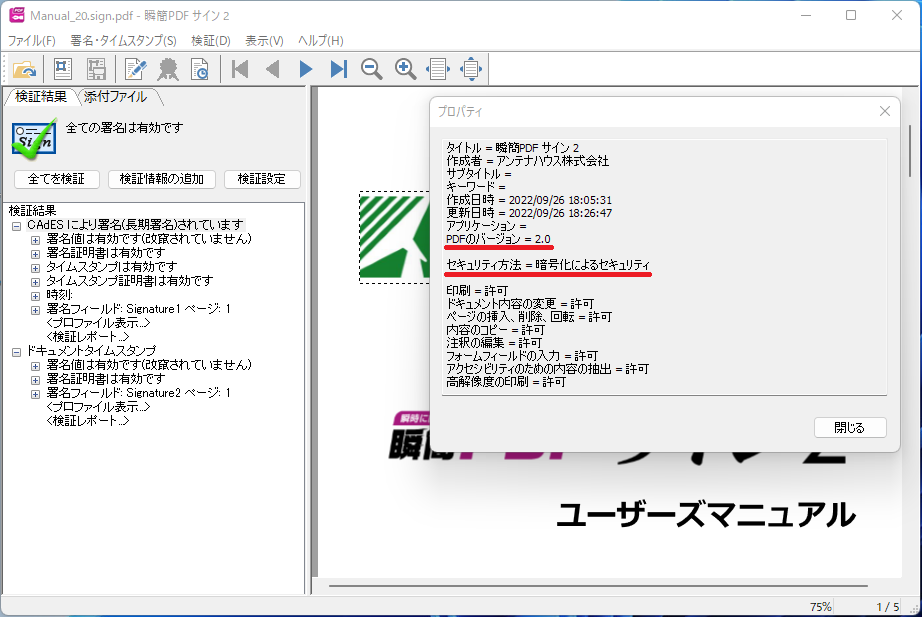
Task: Collapse the CAdES signature tree node
Action: point(16,226)
